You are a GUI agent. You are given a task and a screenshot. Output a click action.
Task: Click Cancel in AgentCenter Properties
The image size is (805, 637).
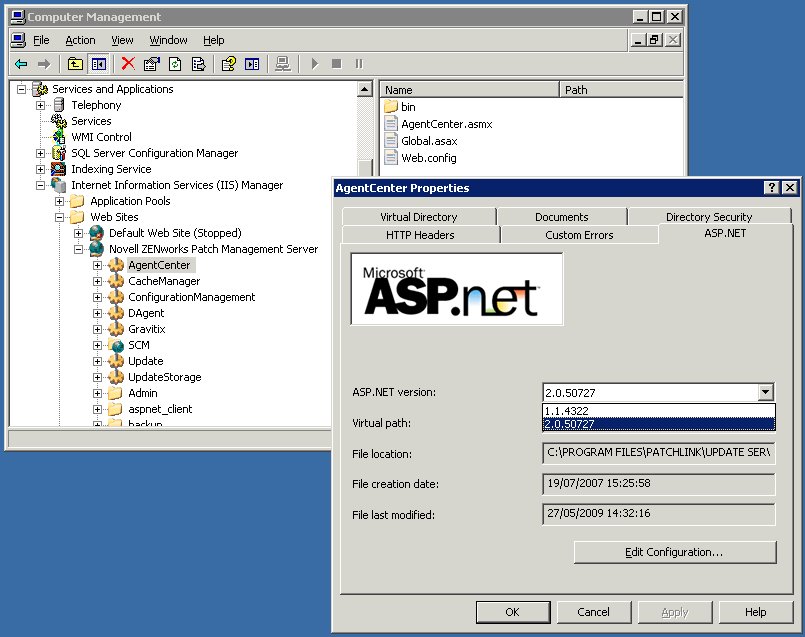click(593, 612)
